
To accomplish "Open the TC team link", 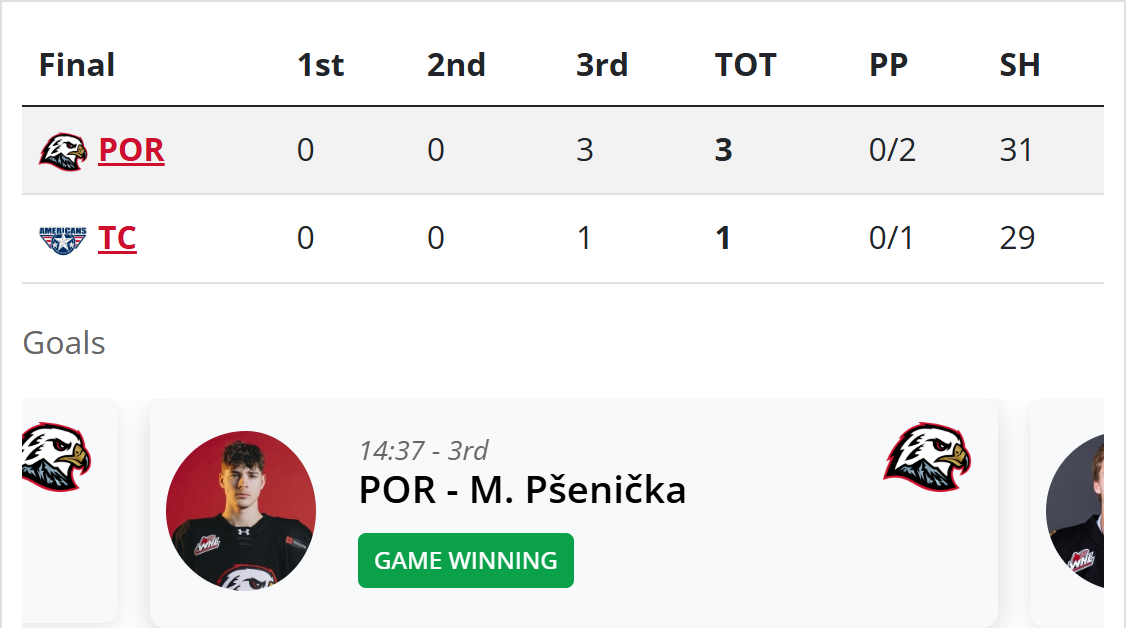I will pos(117,239).
